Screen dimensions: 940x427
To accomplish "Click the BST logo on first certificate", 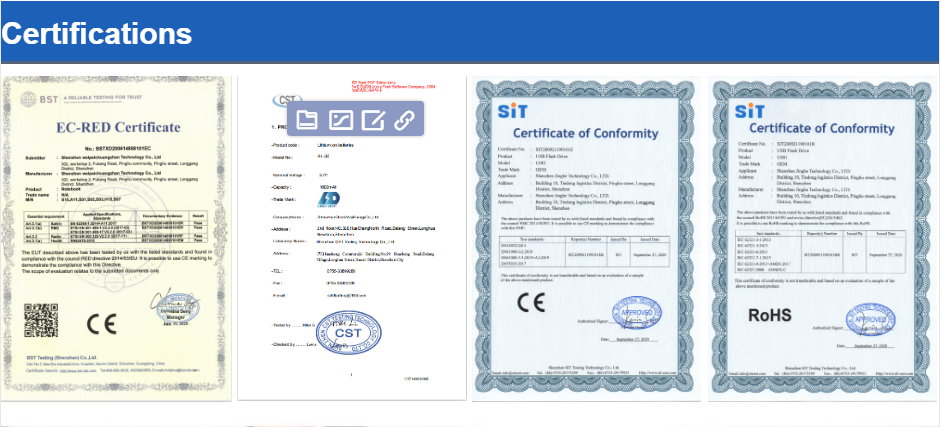I will click(x=38, y=99).
